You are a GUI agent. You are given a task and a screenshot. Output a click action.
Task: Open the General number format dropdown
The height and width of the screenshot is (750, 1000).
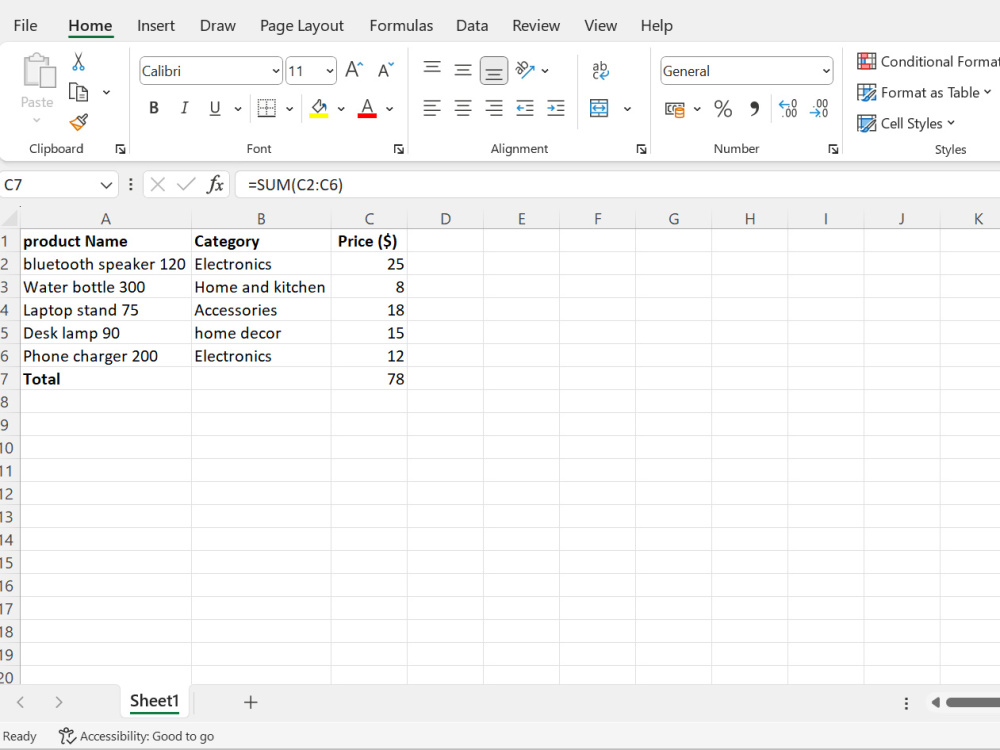(x=826, y=71)
